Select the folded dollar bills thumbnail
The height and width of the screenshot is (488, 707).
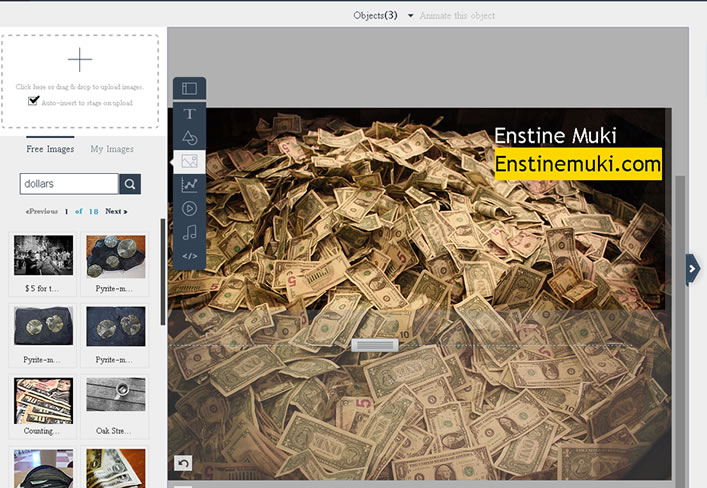[115, 468]
